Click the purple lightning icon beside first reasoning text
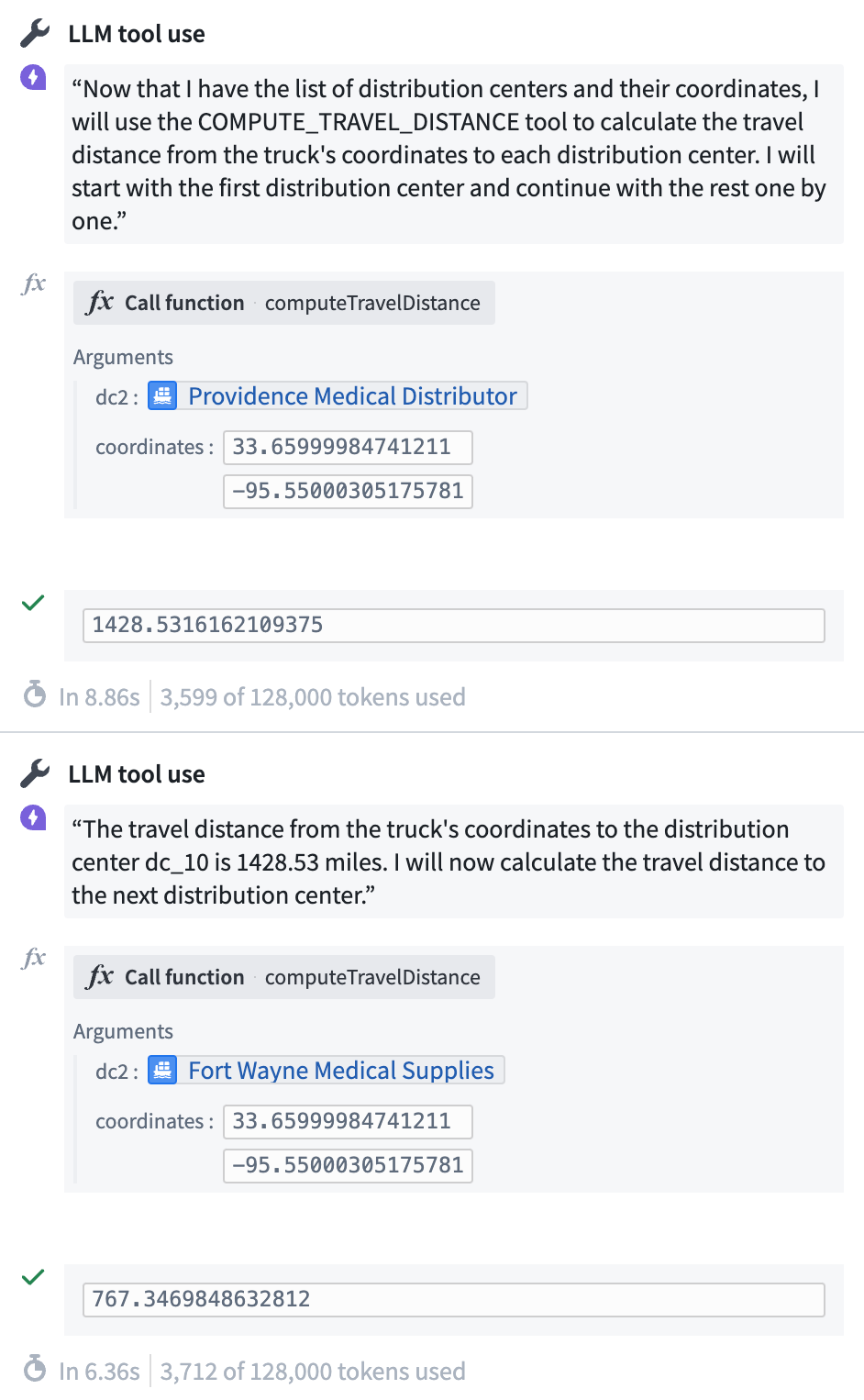 [x=33, y=77]
